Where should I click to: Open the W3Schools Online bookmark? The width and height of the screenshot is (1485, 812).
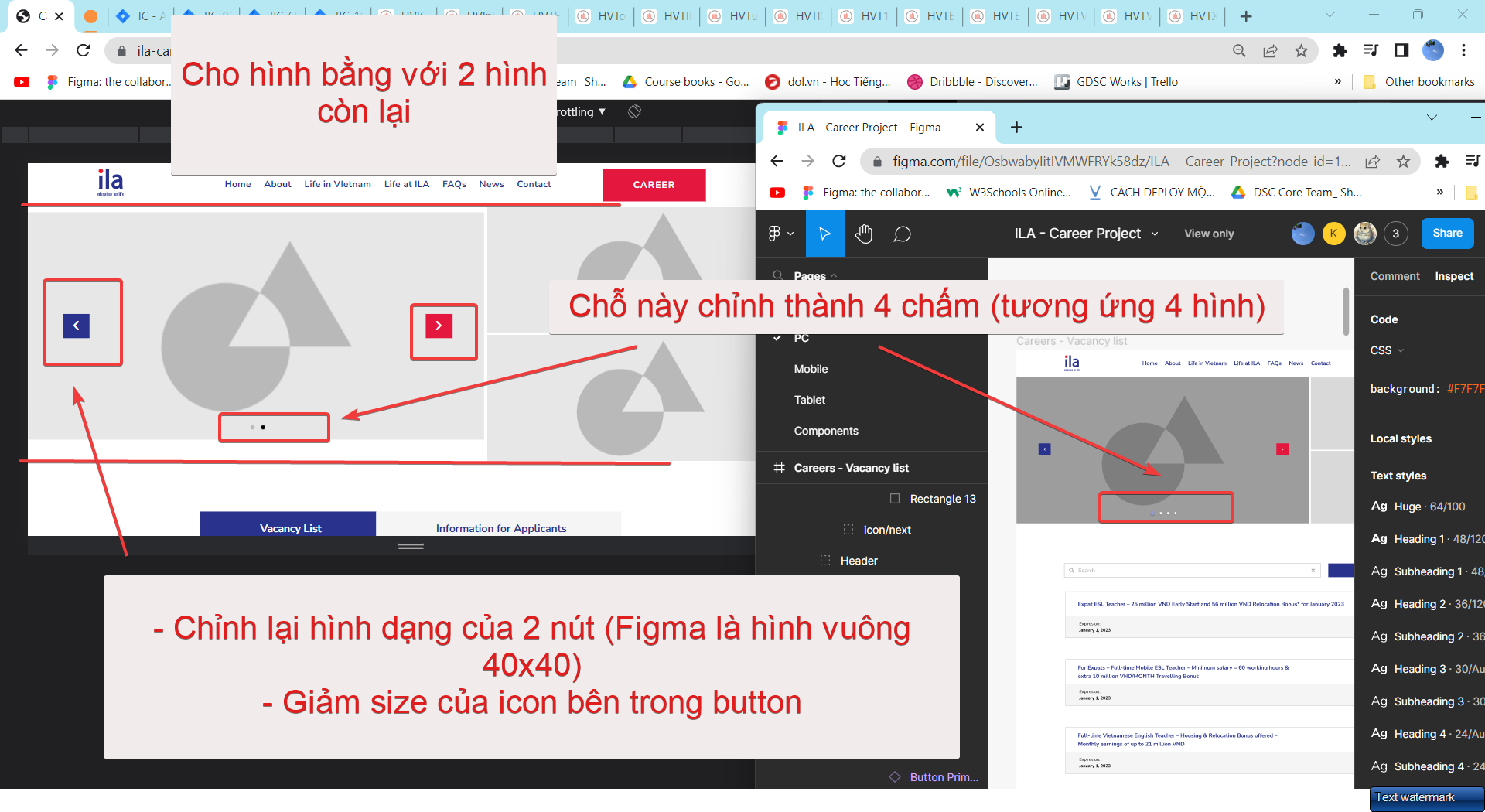(1009, 193)
